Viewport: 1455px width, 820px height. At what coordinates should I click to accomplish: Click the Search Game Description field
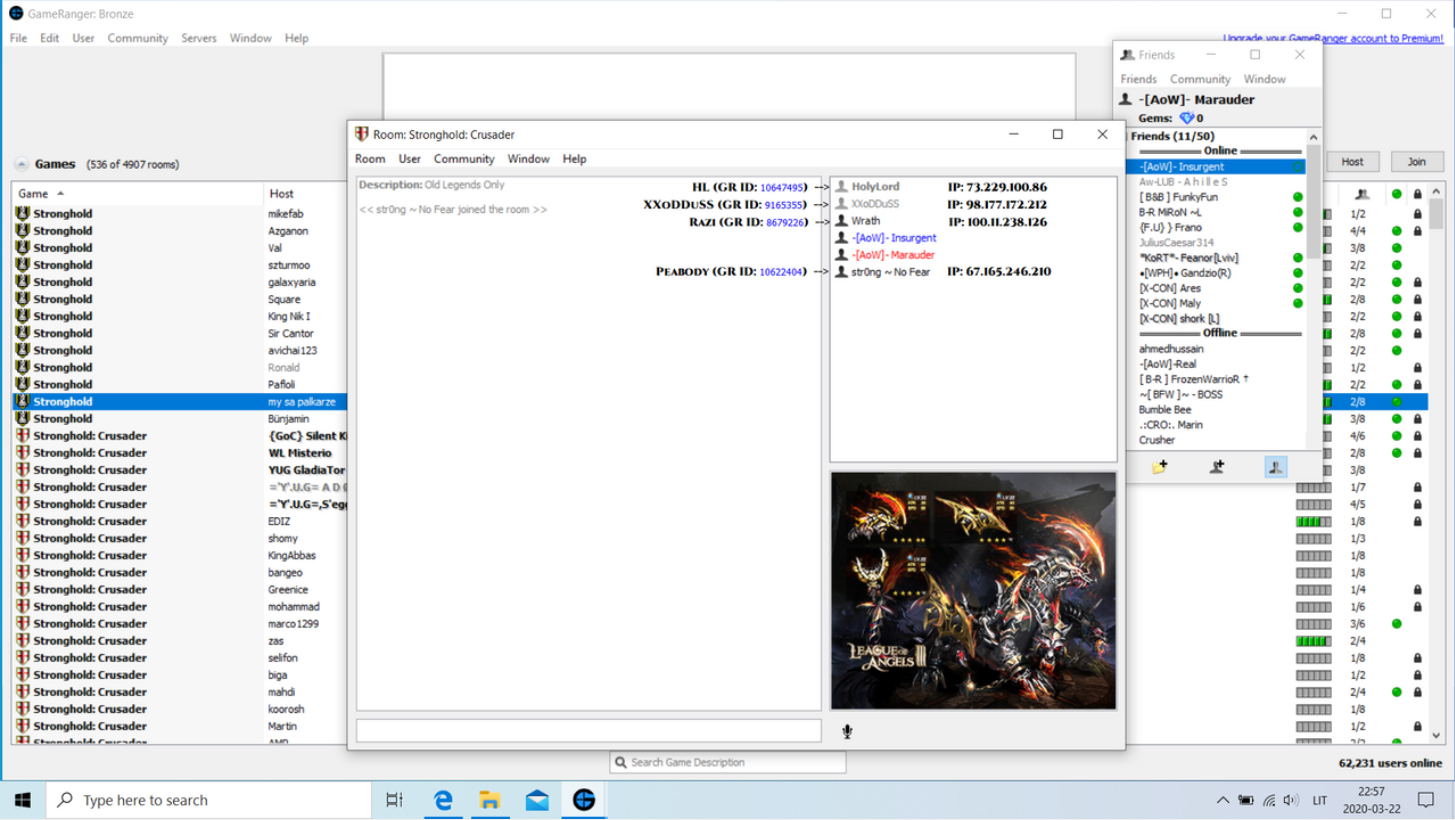pos(728,763)
